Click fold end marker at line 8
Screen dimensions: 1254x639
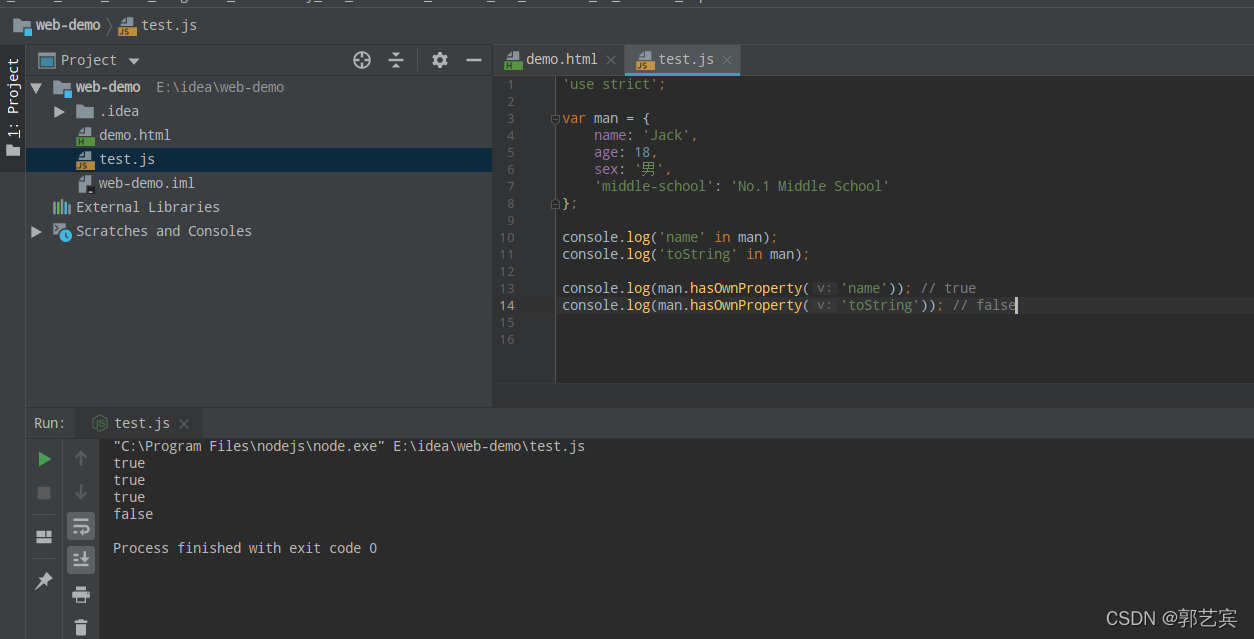pos(555,204)
